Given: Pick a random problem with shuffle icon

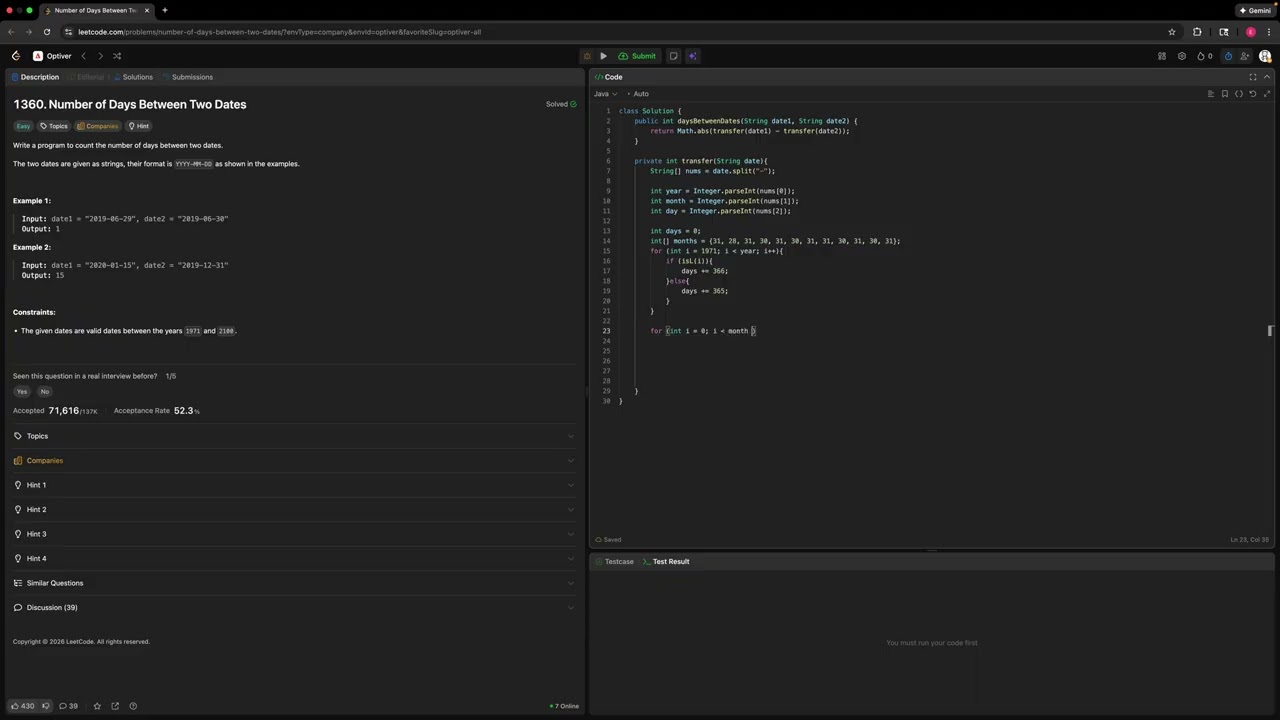Looking at the screenshot, I should (117, 56).
